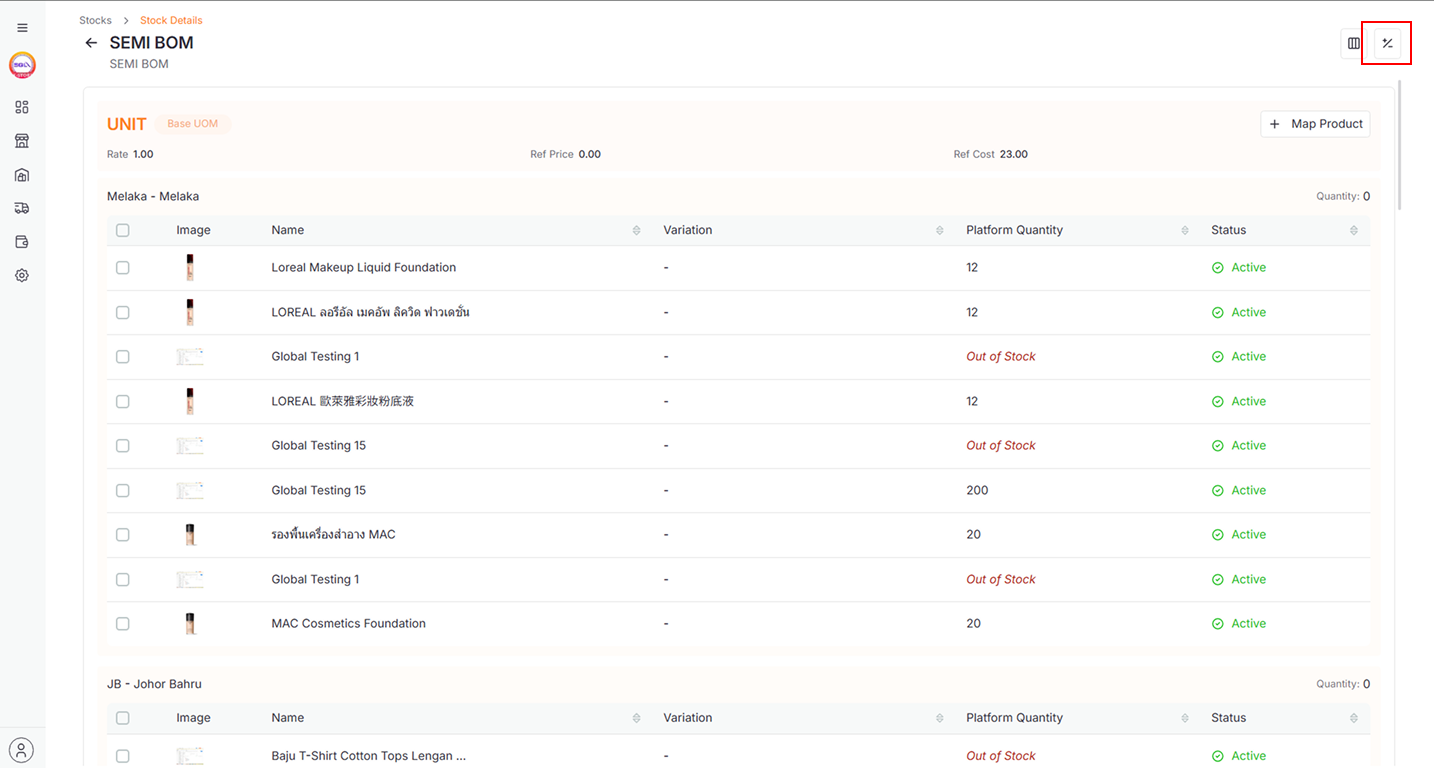The height and width of the screenshot is (768, 1434).
Task: Click the Map Product button
Action: coord(1315,124)
